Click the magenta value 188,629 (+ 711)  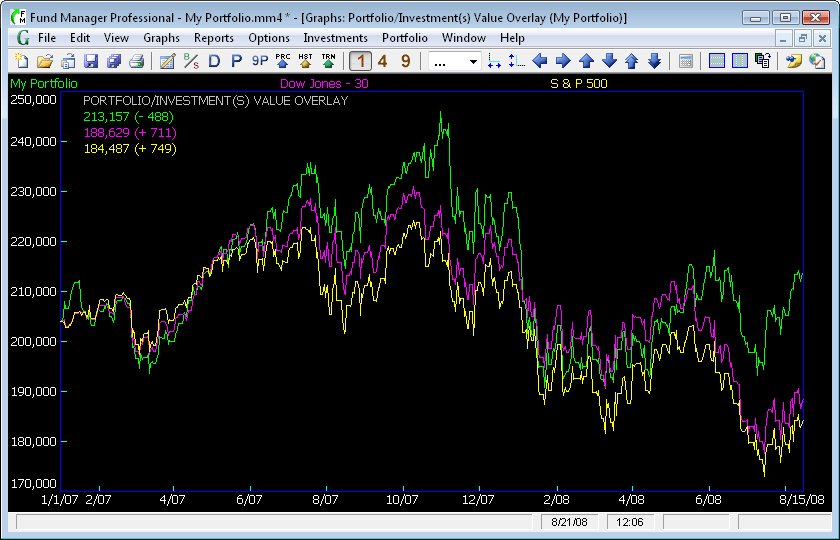[x=130, y=132]
